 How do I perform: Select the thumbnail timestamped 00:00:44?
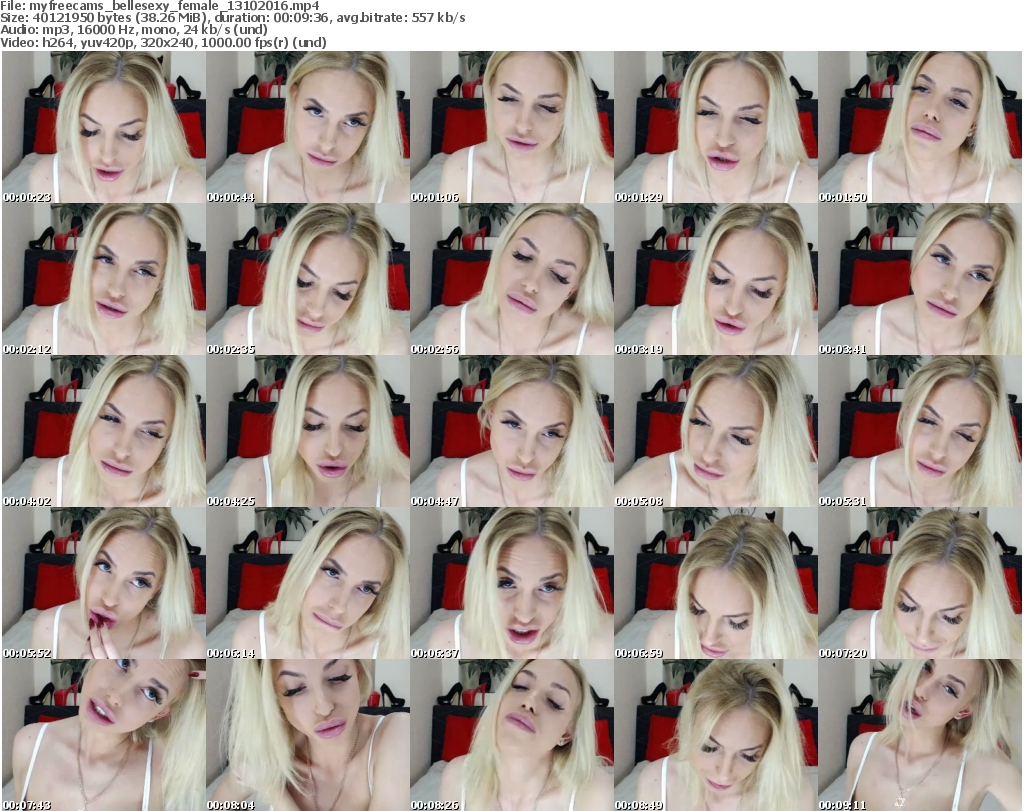(x=308, y=127)
